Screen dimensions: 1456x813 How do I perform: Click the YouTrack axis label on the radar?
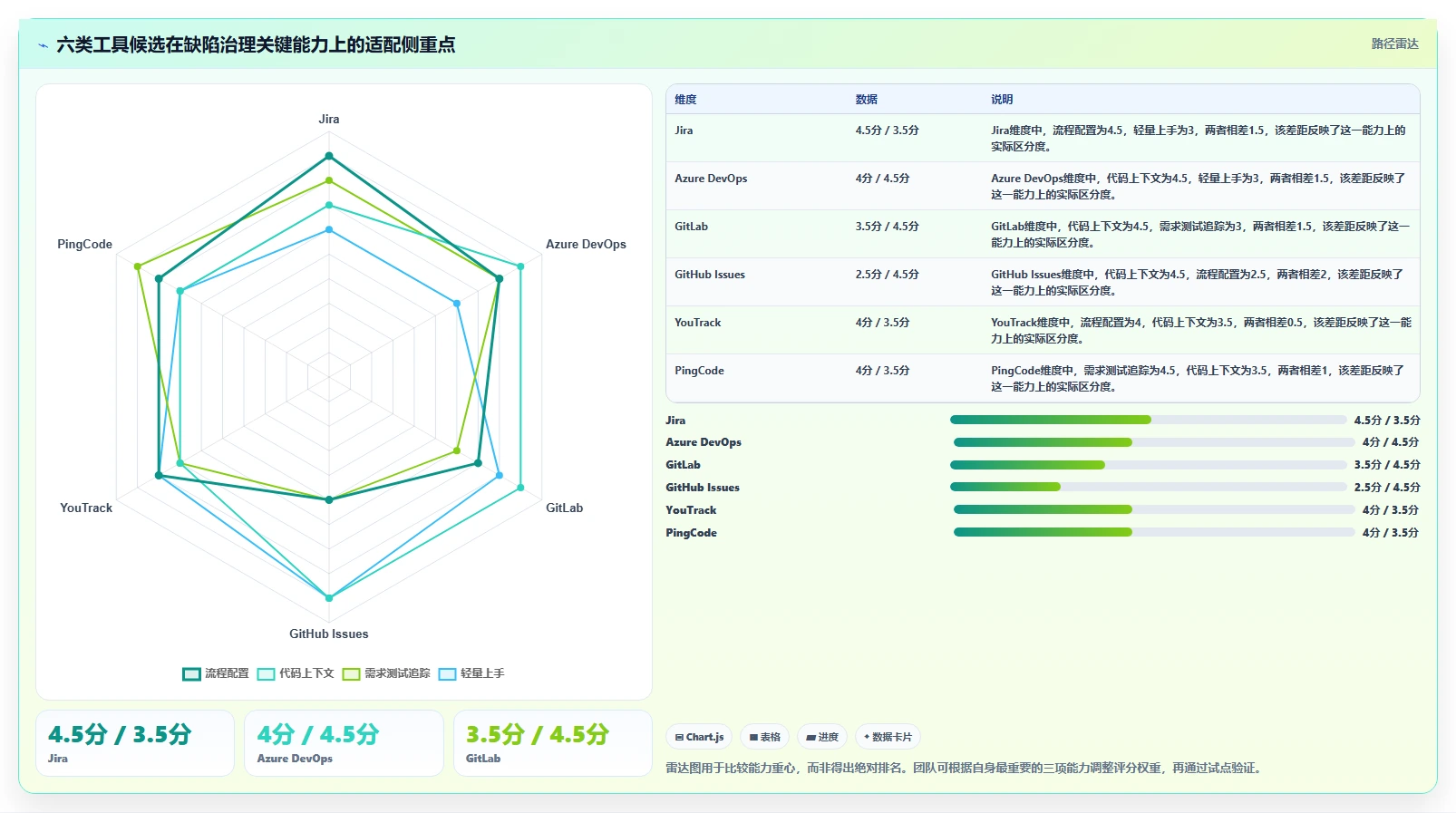point(86,508)
